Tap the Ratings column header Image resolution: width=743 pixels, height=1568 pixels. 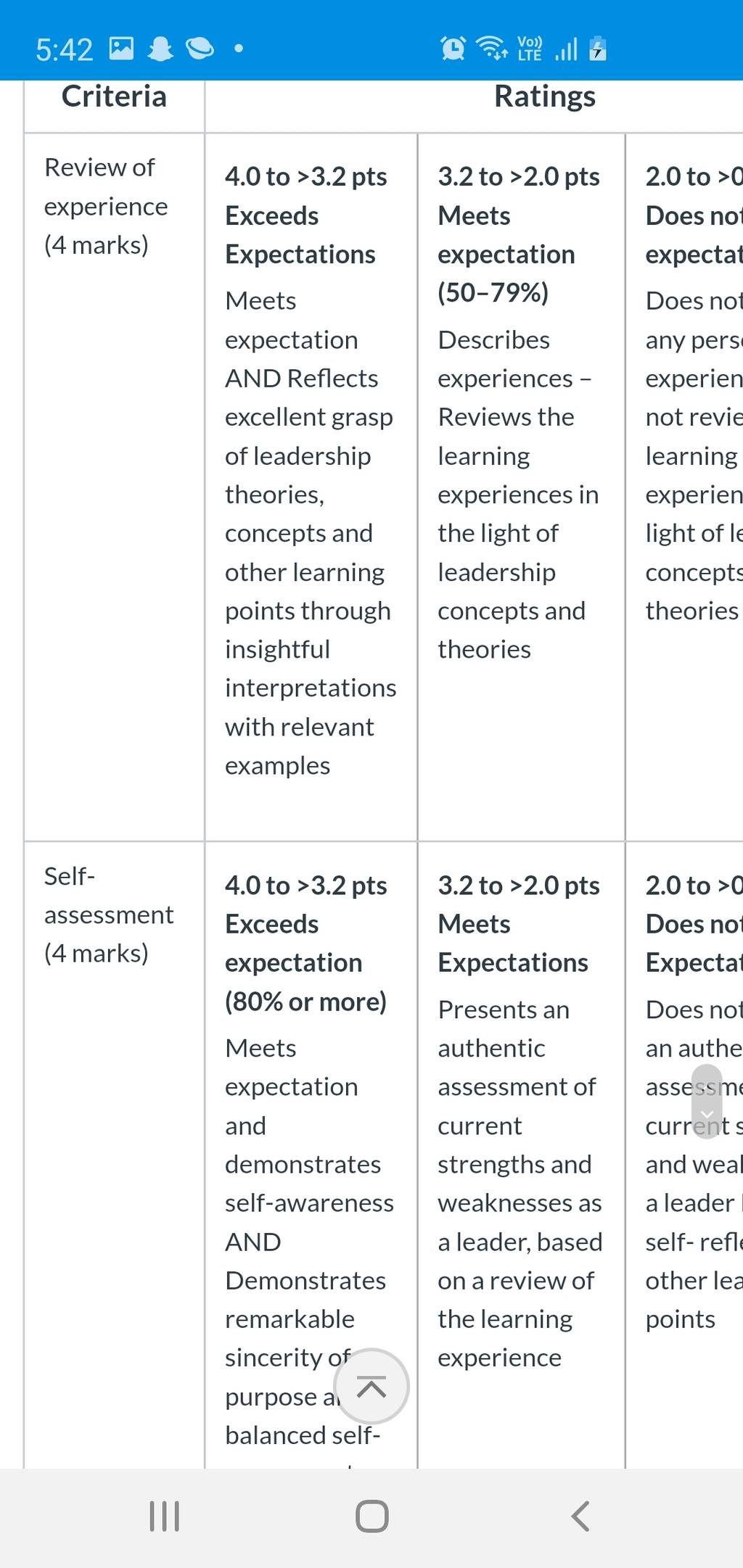[545, 96]
